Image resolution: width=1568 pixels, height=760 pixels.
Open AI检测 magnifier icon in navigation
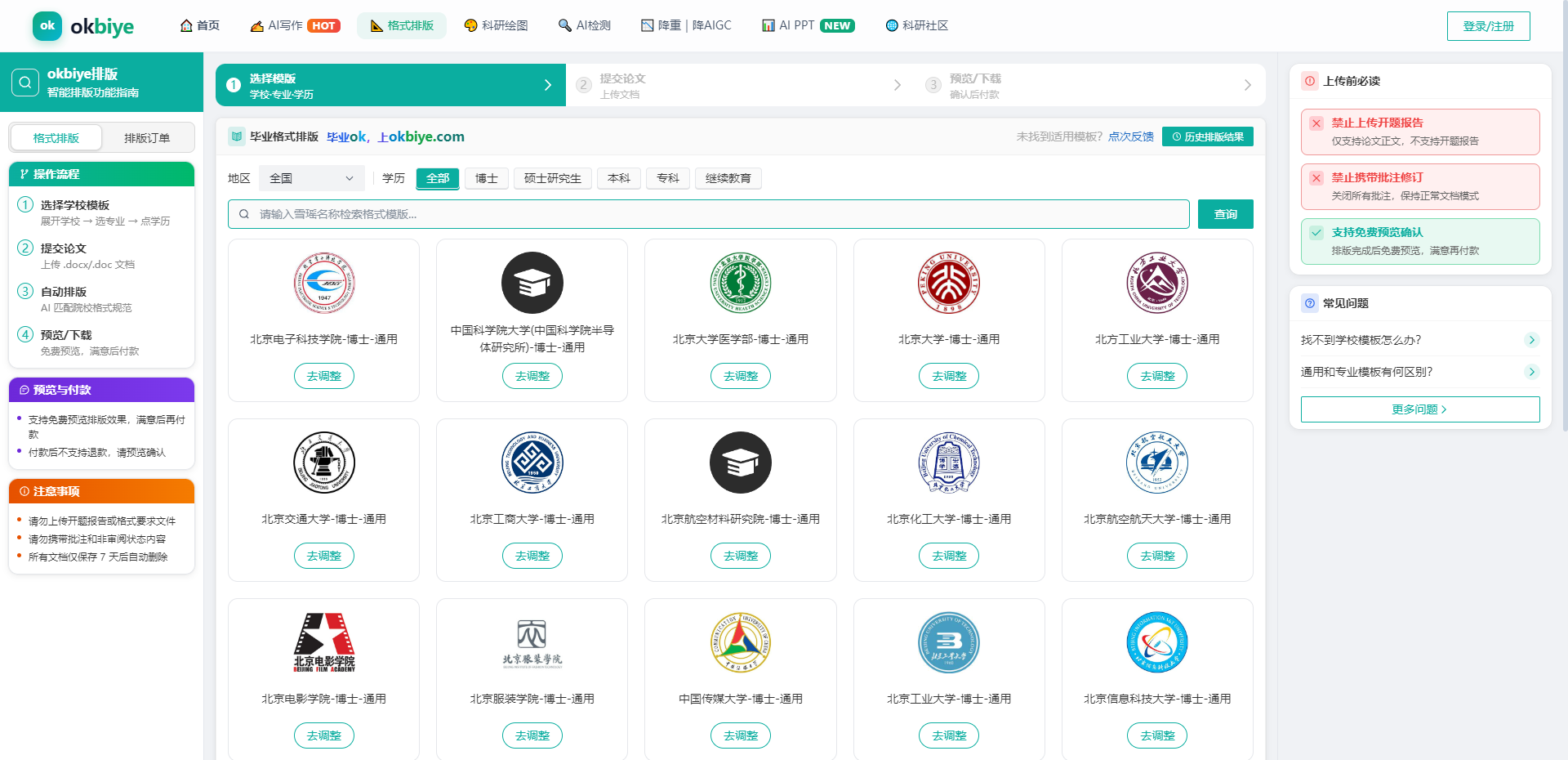point(565,25)
